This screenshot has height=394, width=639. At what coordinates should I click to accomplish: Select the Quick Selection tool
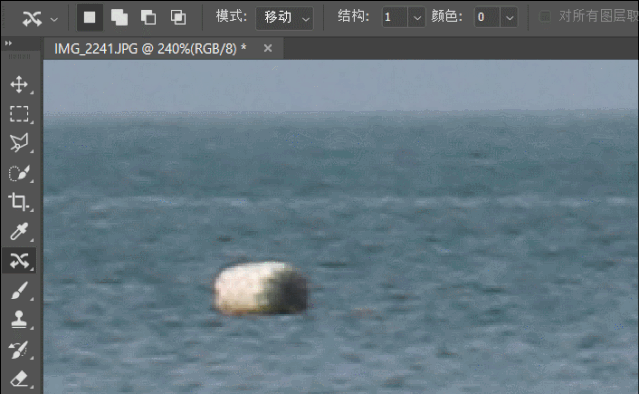pyautogui.click(x=19, y=173)
